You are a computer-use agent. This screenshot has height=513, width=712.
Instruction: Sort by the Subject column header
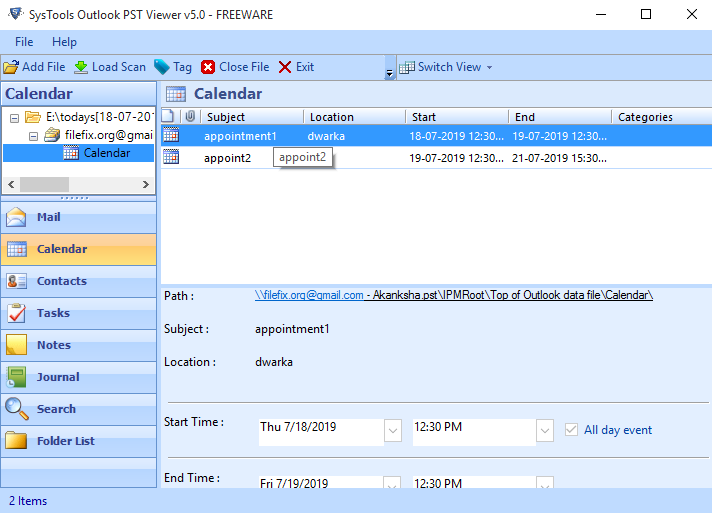tap(252, 117)
